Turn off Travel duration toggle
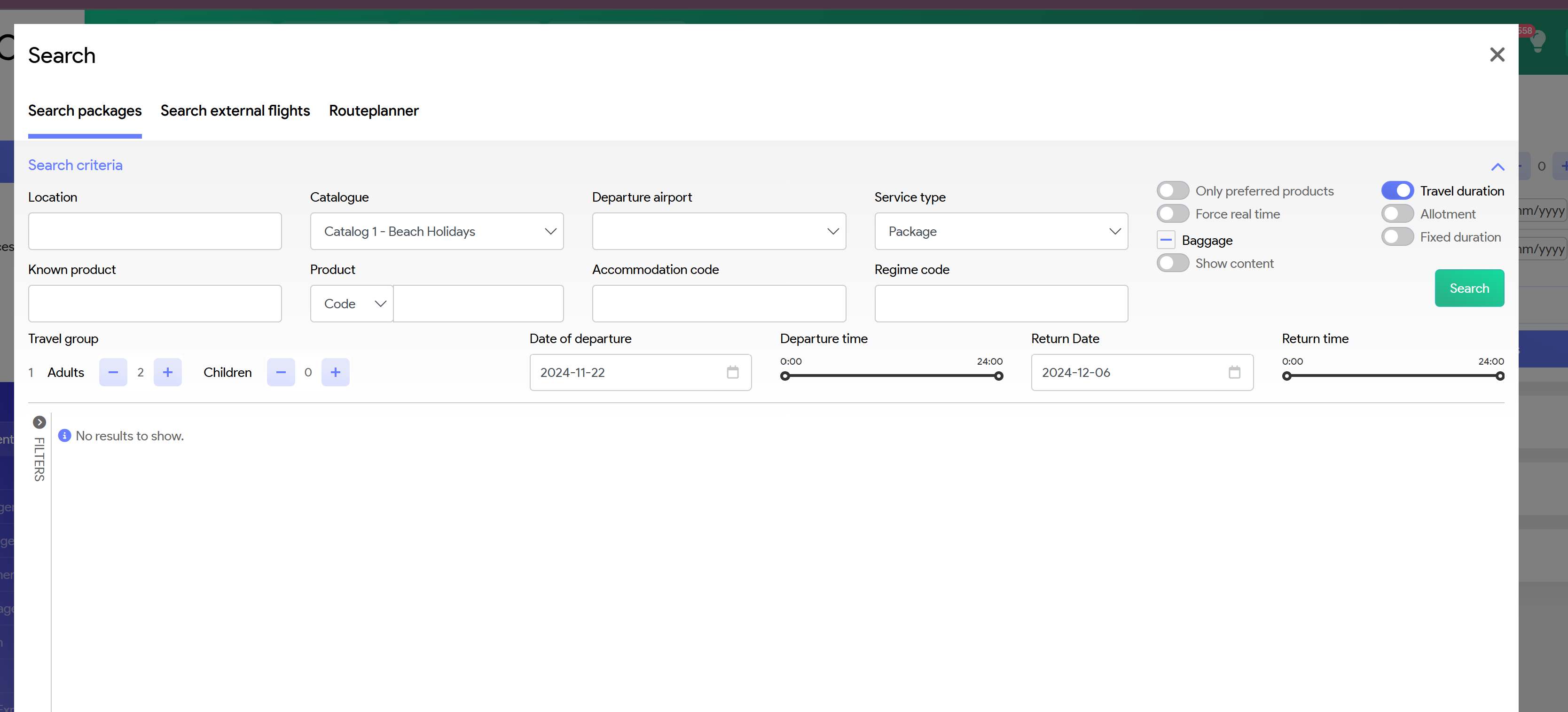This screenshot has height=712, width=1568. tap(1397, 190)
